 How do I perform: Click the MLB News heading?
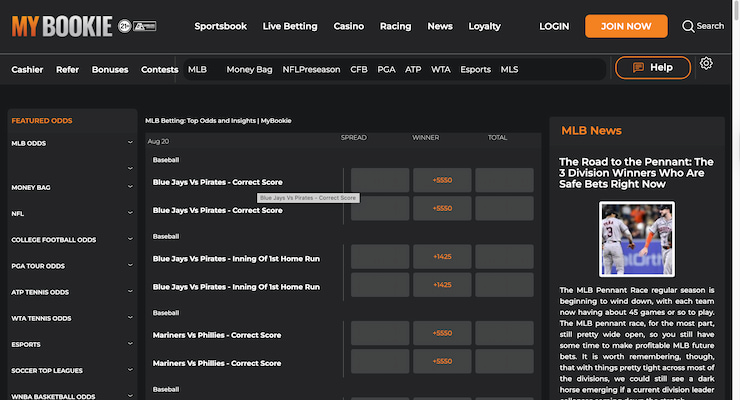pyautogui.click(x=591, y=131)
